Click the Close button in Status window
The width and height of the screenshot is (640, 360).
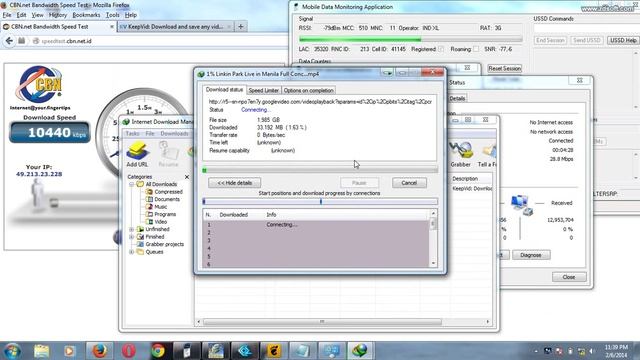569,277
